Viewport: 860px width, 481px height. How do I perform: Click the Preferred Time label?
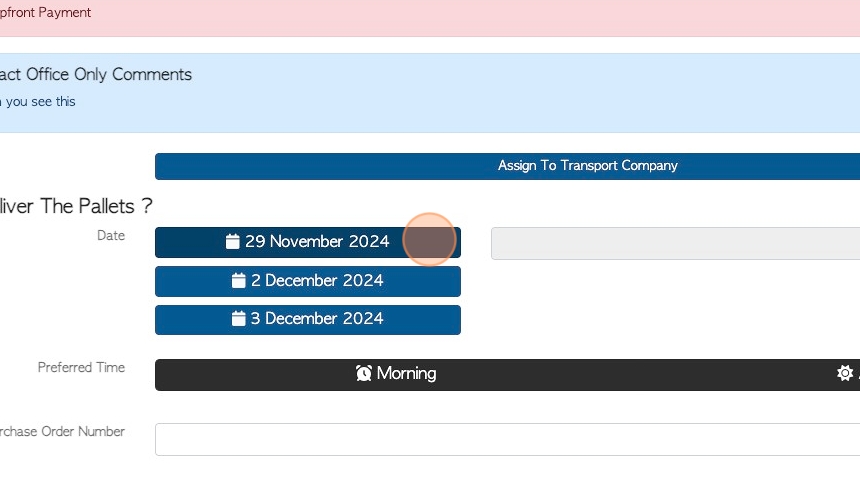click(x=81, y=367)
